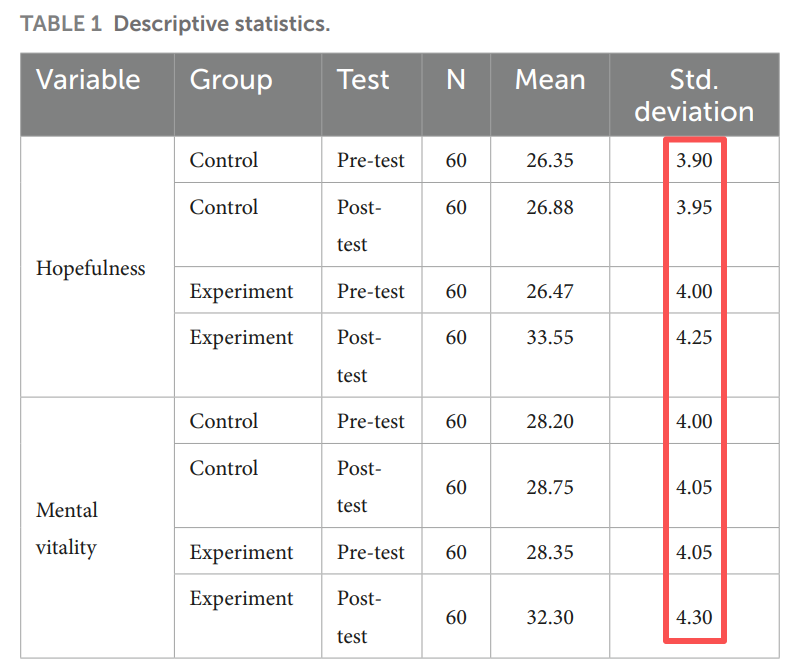Select the mean value 26.35
This screenshot has width=795, height=672.
[x=550, y=160]
